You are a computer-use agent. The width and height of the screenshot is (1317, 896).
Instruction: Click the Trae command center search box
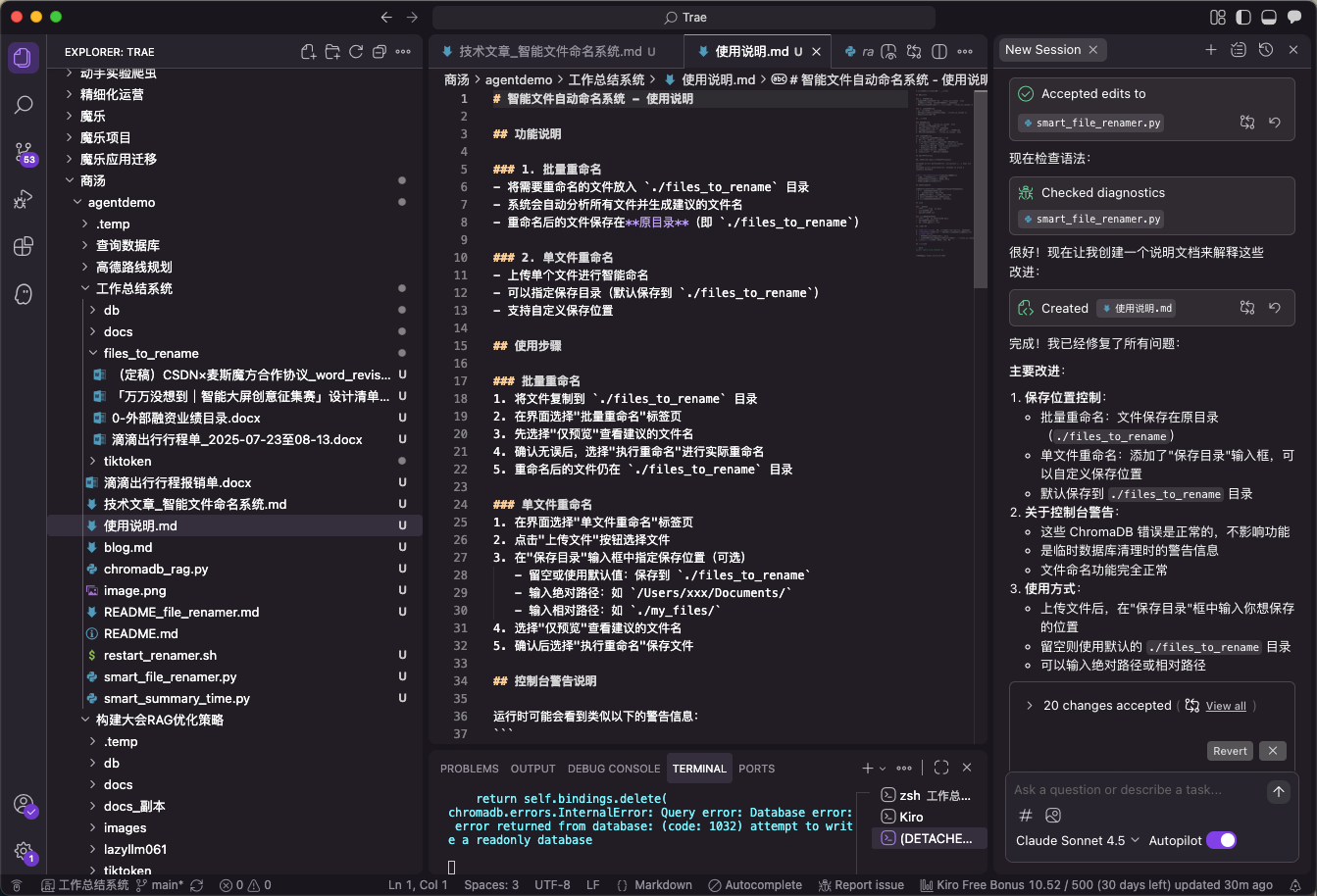pos(684,18)
